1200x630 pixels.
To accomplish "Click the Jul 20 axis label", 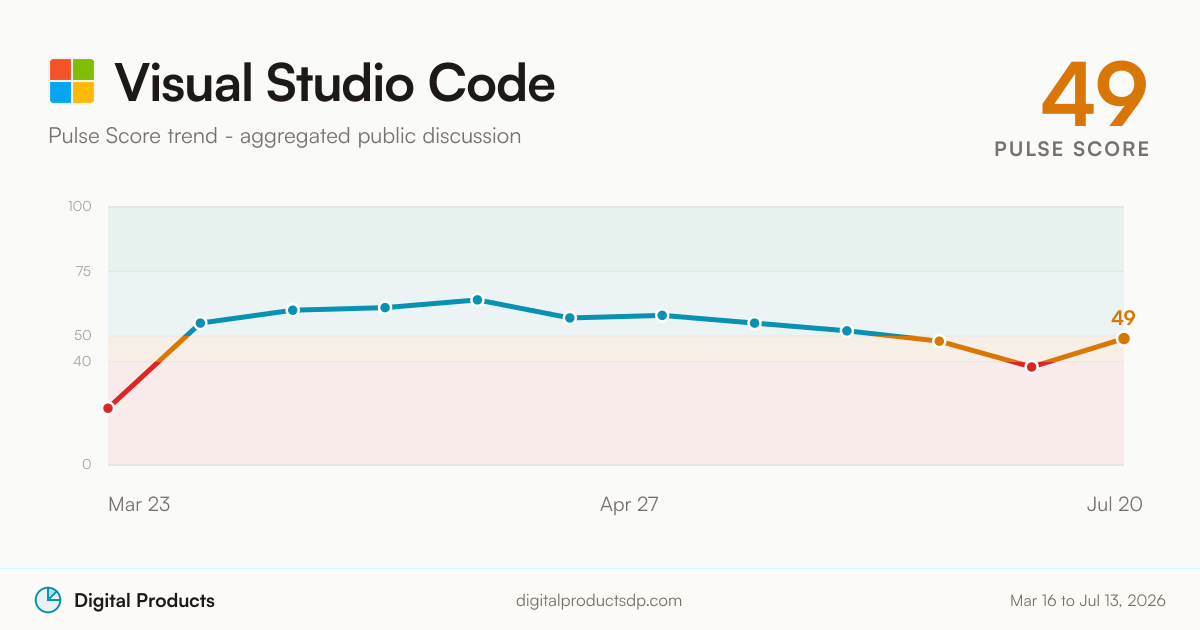I will click(x=1114, y=504).
